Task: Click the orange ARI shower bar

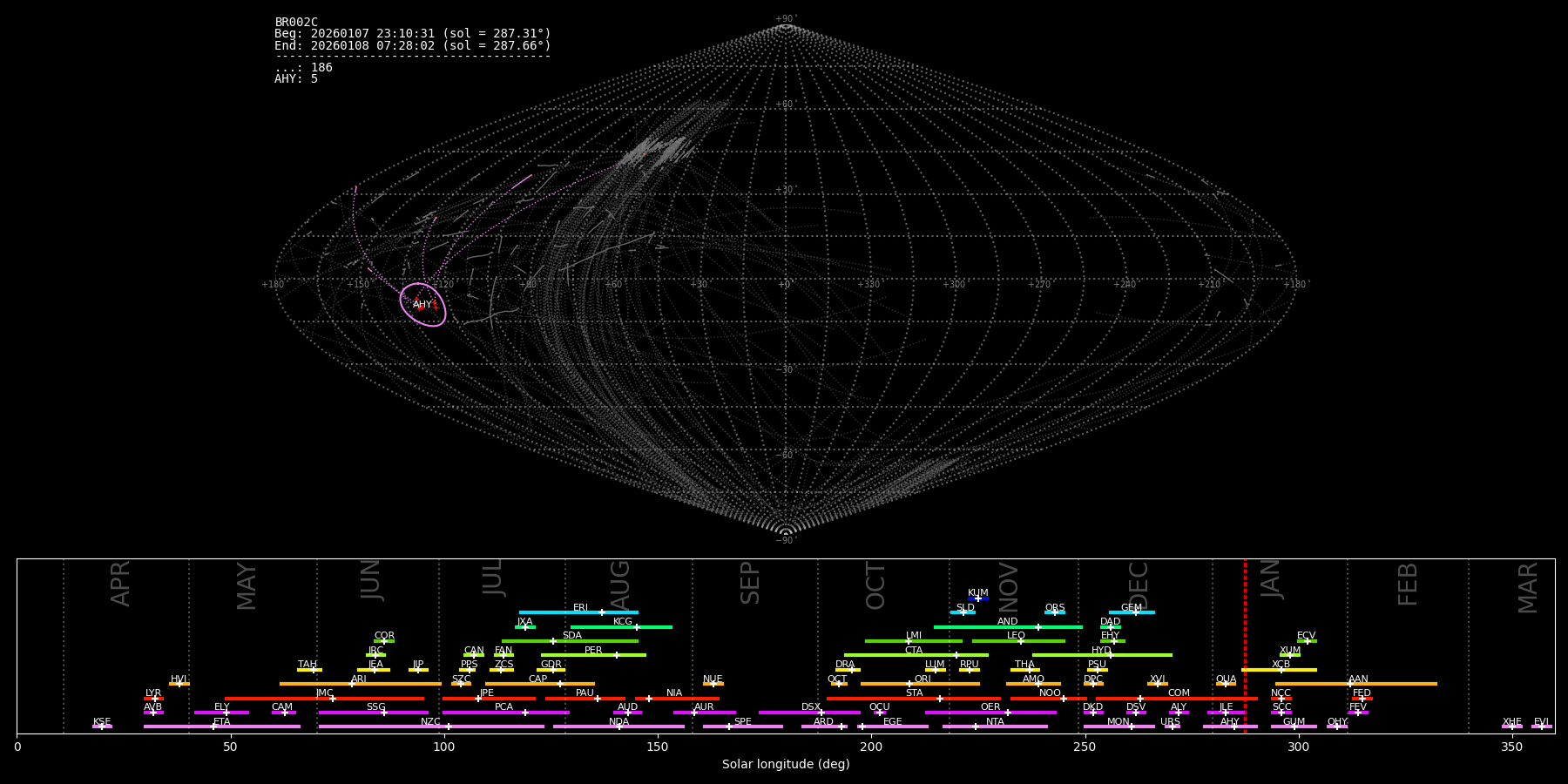Action: (x=361, y=684)
